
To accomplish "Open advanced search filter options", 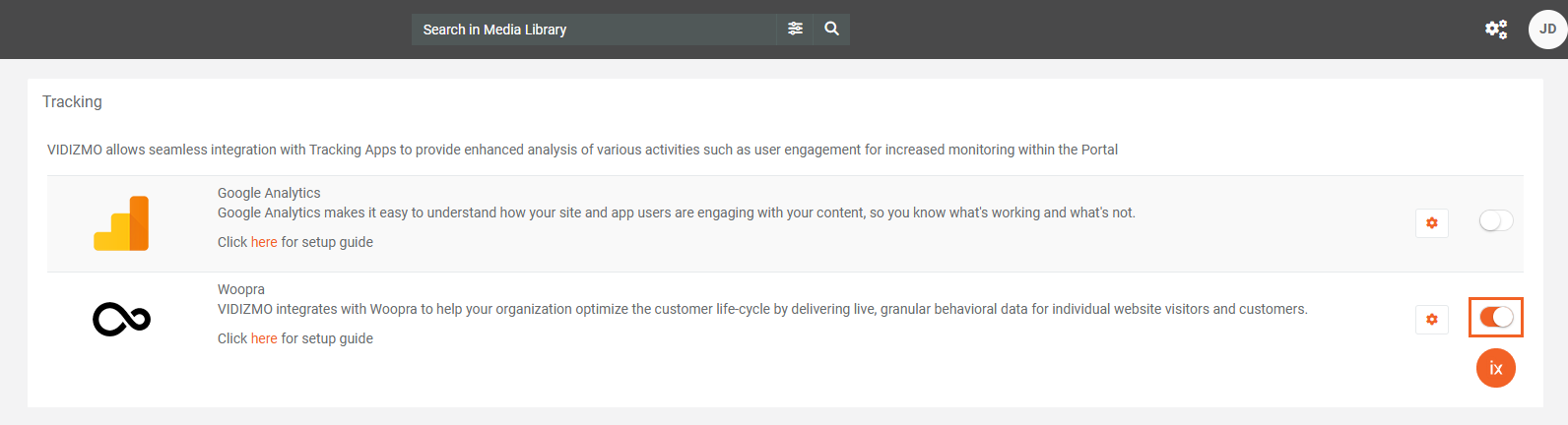I will pyautogui.click(x=795, y=30).
